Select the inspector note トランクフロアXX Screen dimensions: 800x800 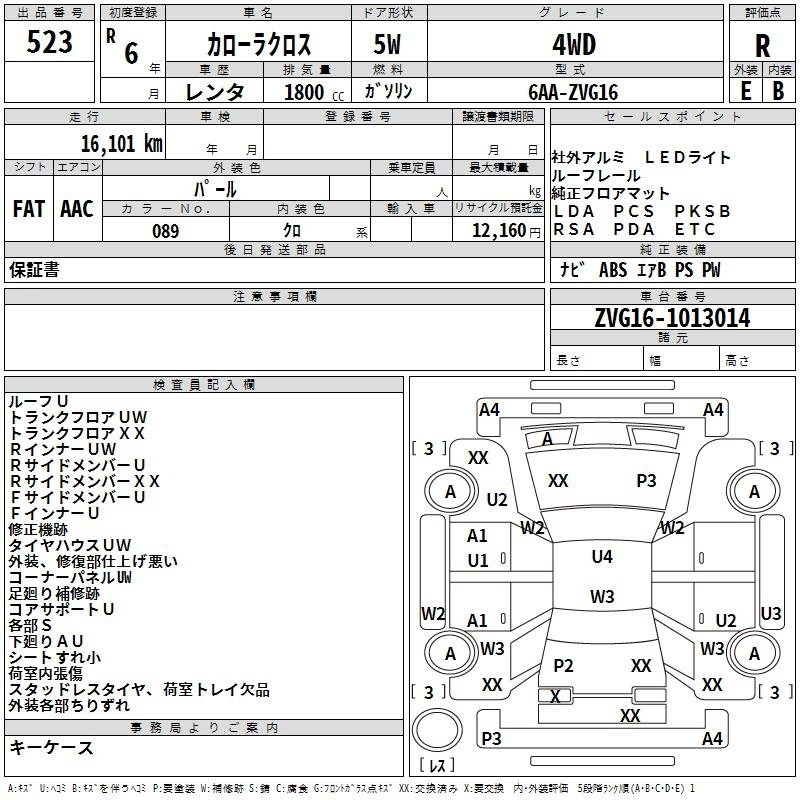[77, 433]
